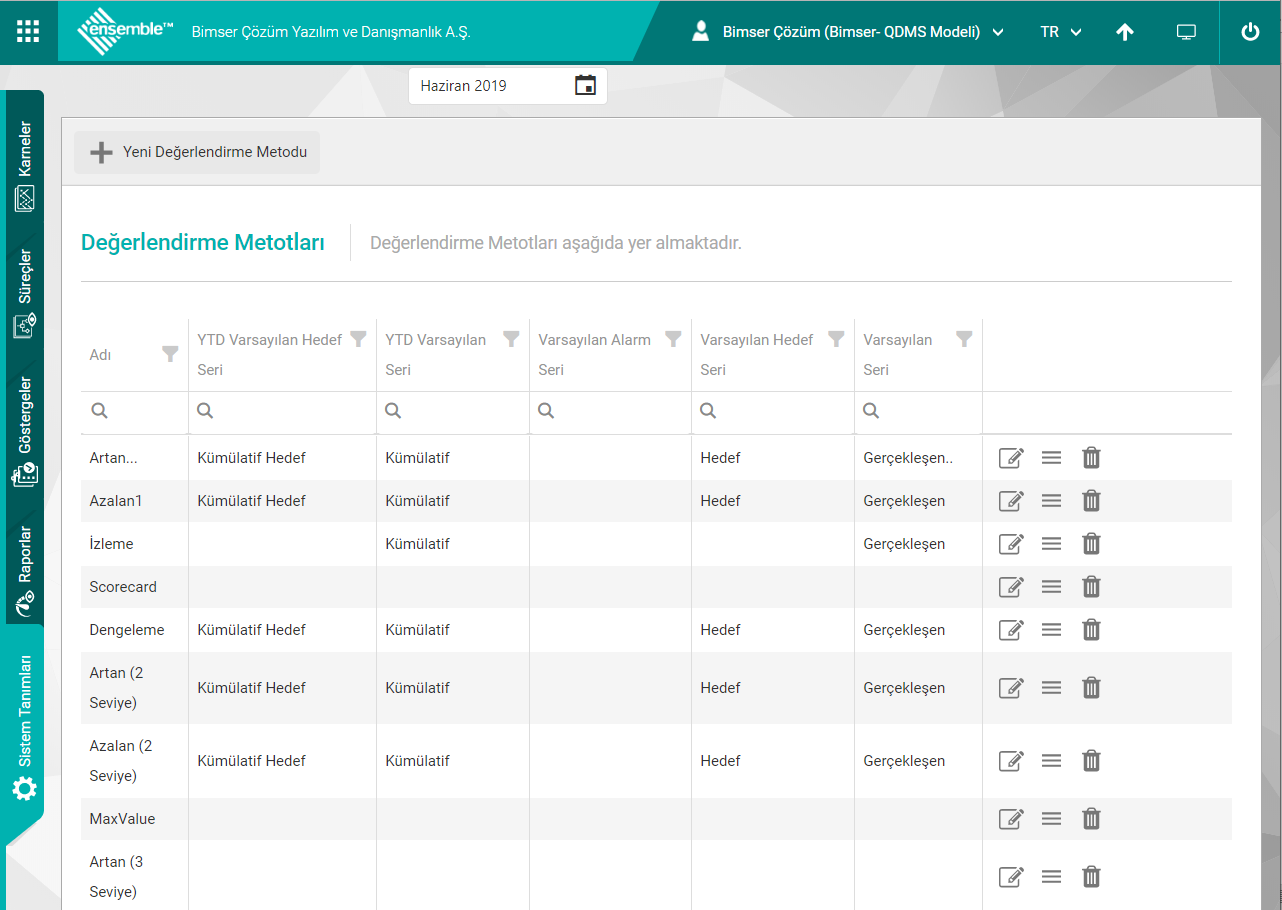The height and width of the screenshot is (910, 1282).
Task: Click the upward arrow icon in header
Action: tap(1125, 32)
